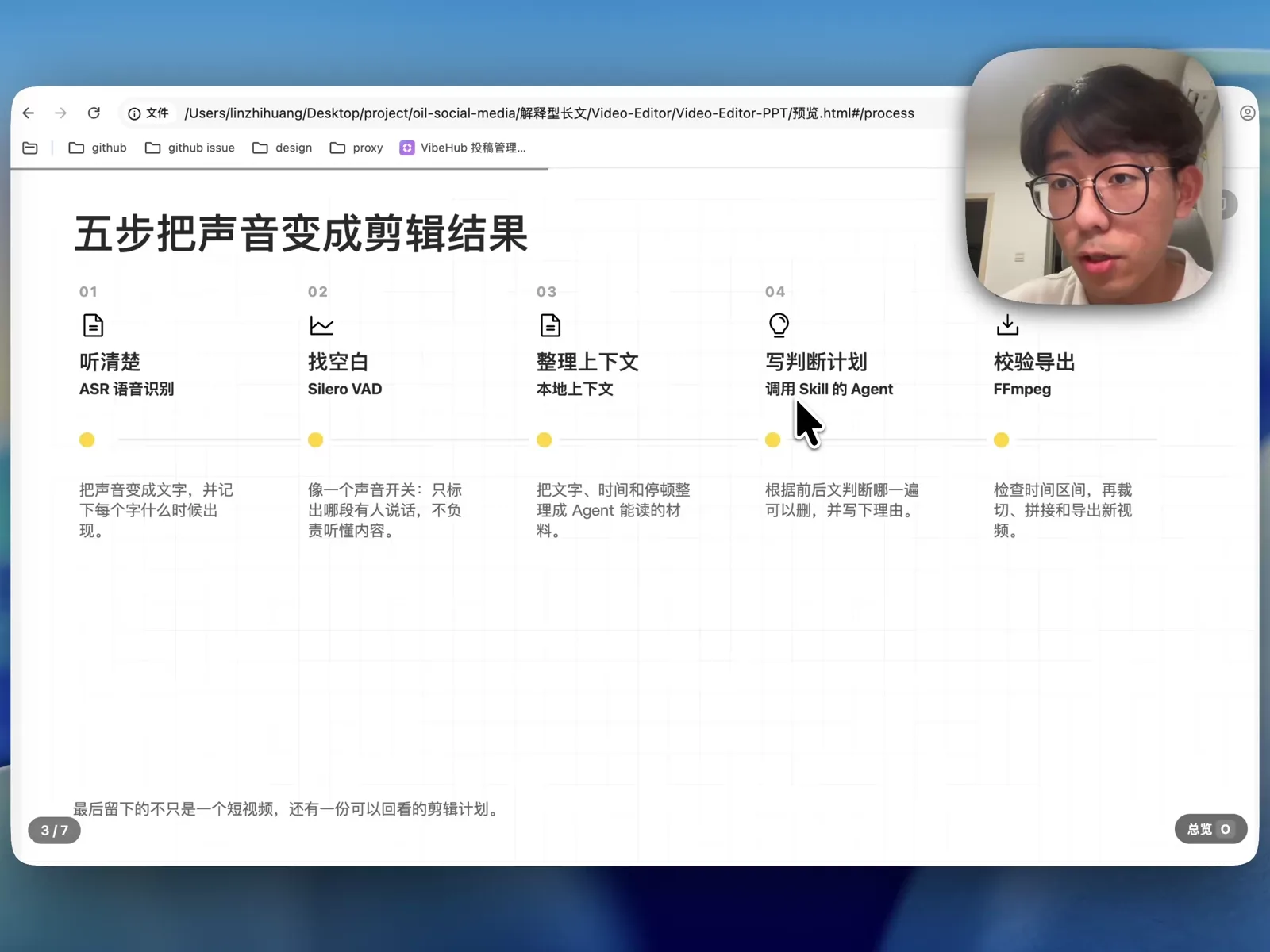Click the chart icon above 找空白
Screen dimensions: 1270x952
321,325
